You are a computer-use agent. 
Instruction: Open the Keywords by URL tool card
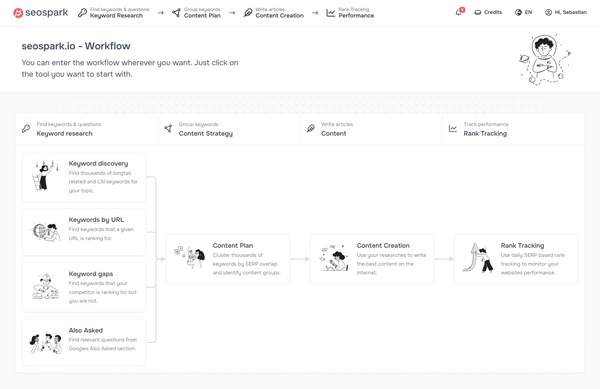point(84,232)
